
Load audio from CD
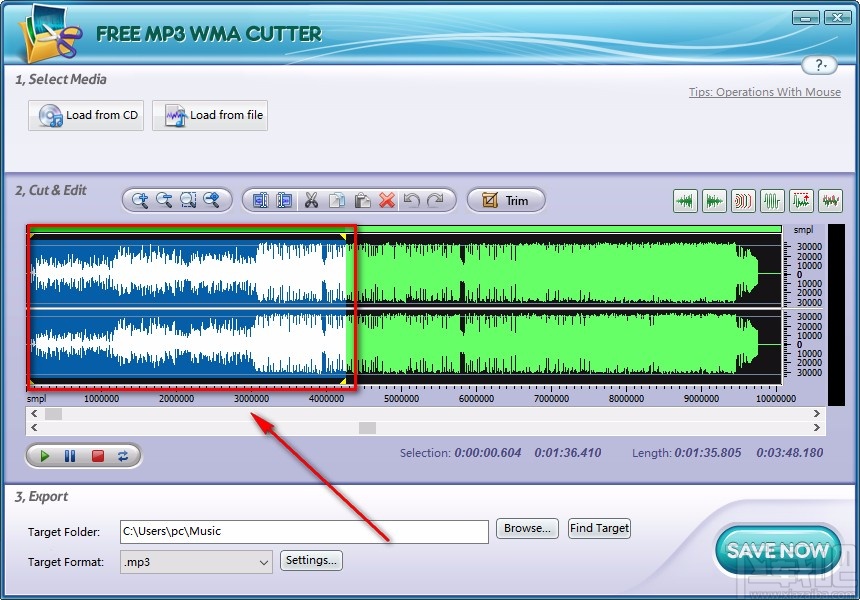click(86, 115)
